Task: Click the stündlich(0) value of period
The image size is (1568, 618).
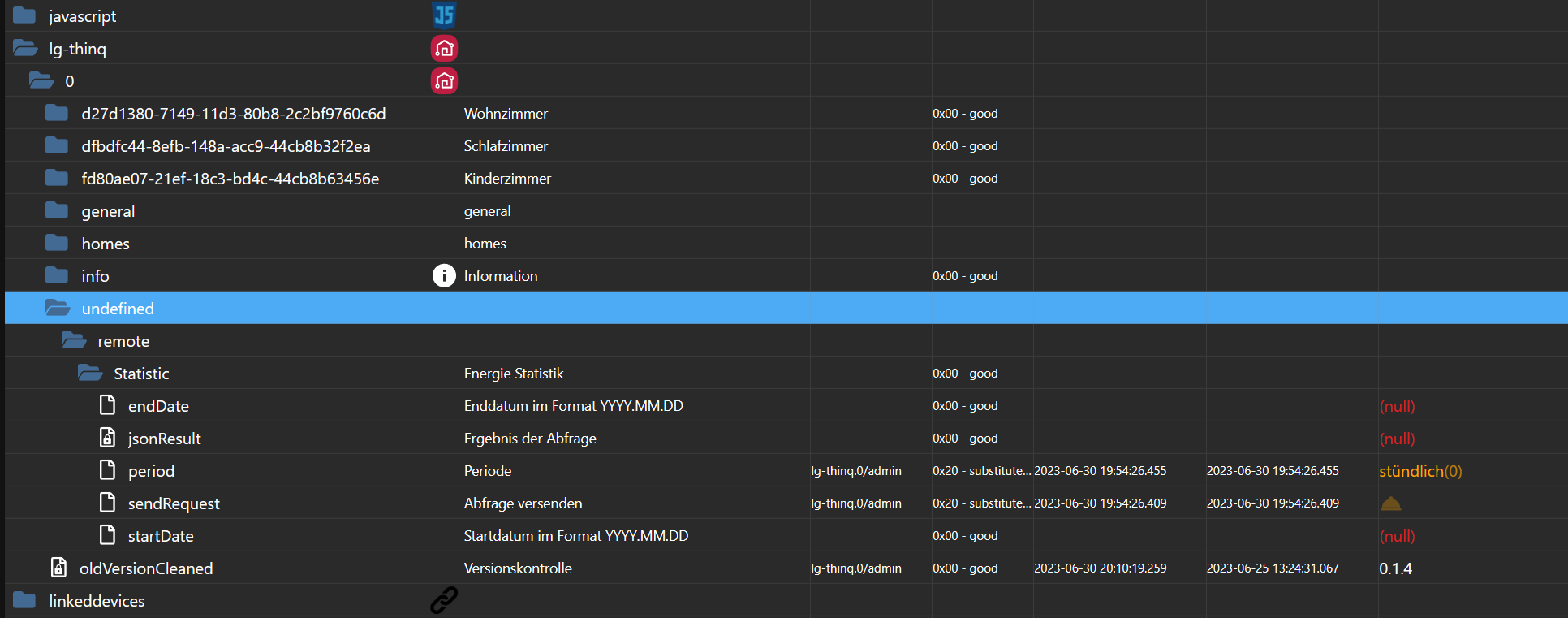Action: point(1420,471)
